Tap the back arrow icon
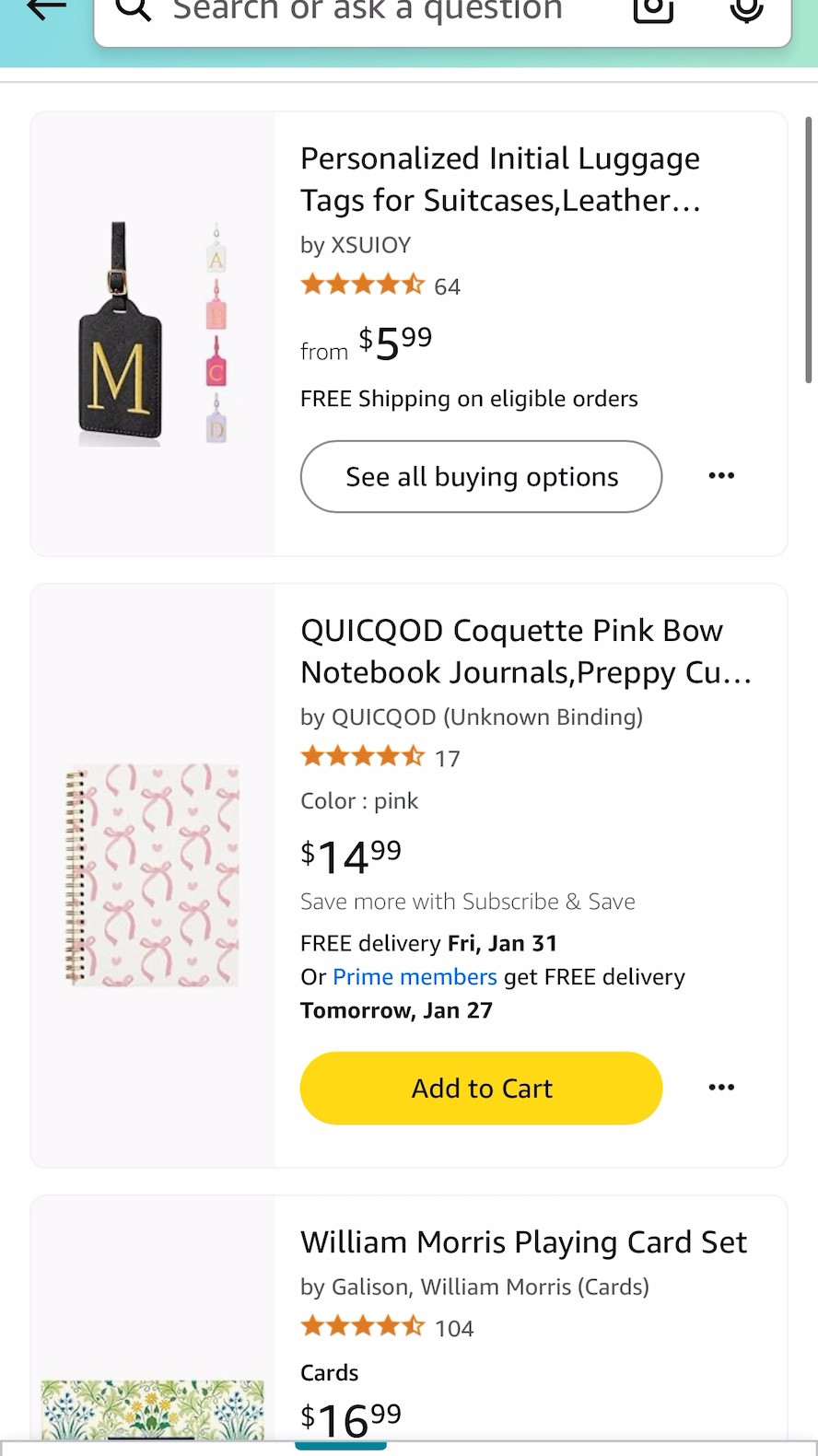 (46, 8)
